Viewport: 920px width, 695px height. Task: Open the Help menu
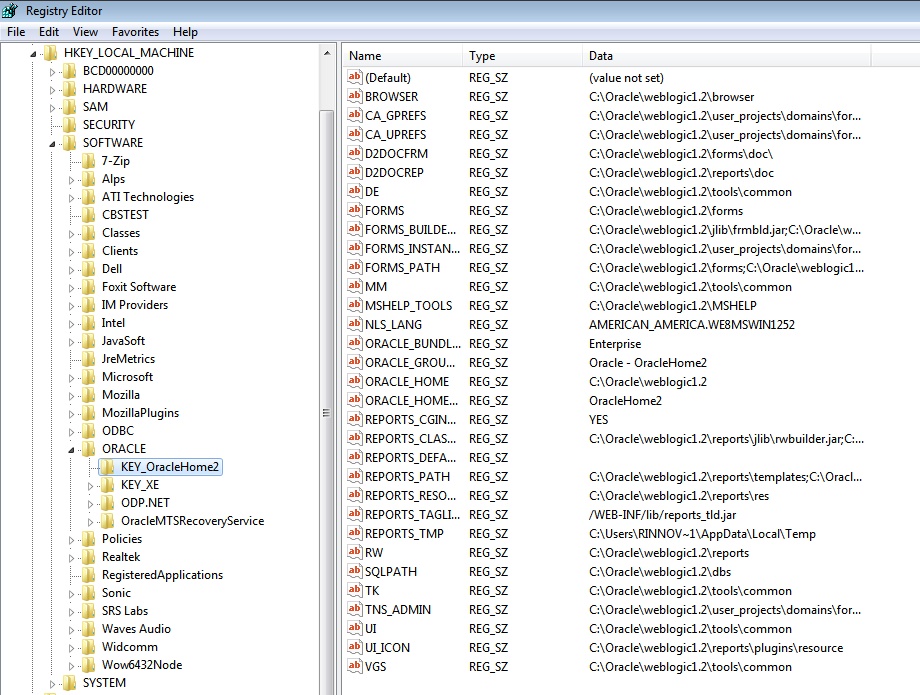[x=185, y=32]
